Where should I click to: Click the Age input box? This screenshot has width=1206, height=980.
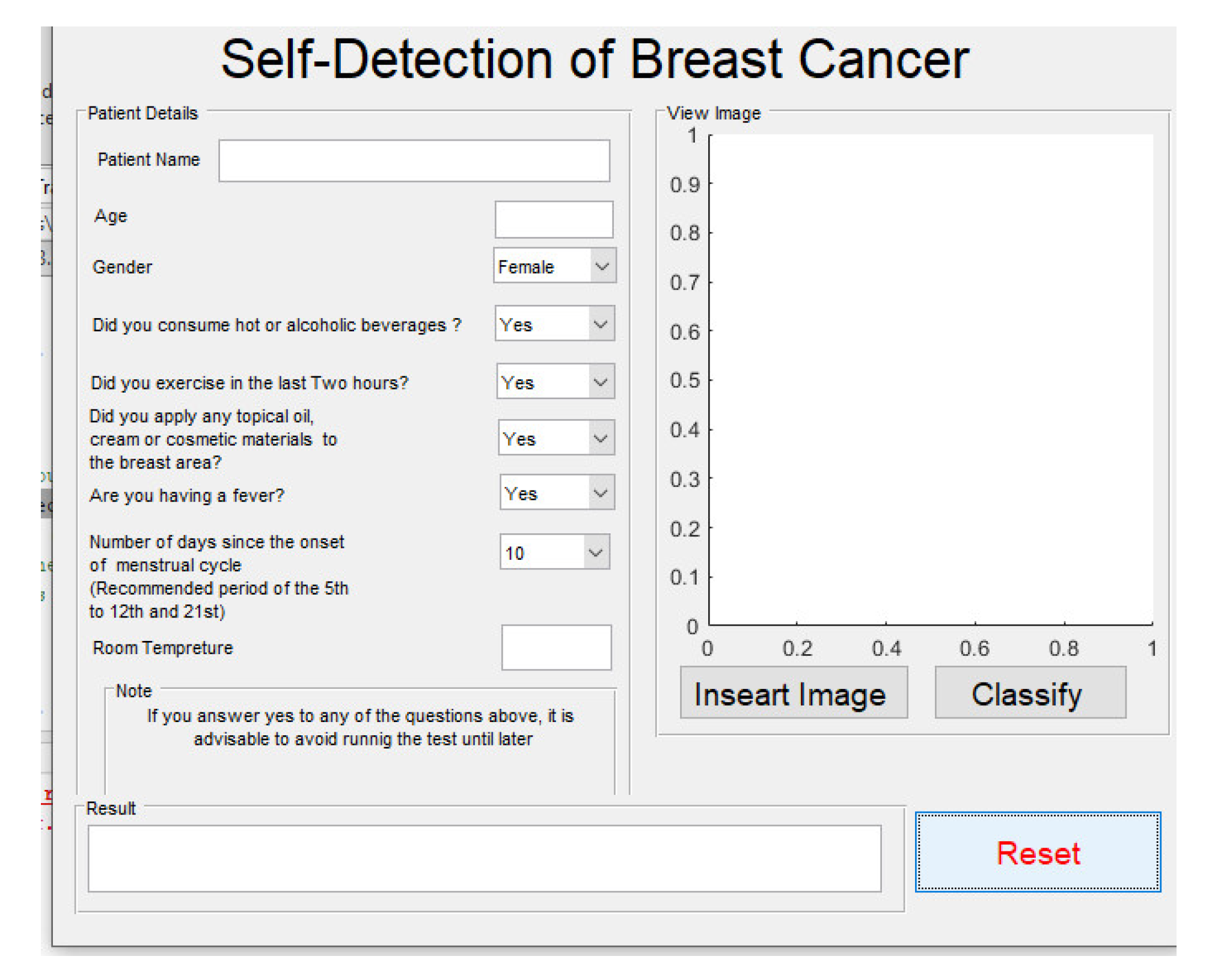[x=554, y=219]
